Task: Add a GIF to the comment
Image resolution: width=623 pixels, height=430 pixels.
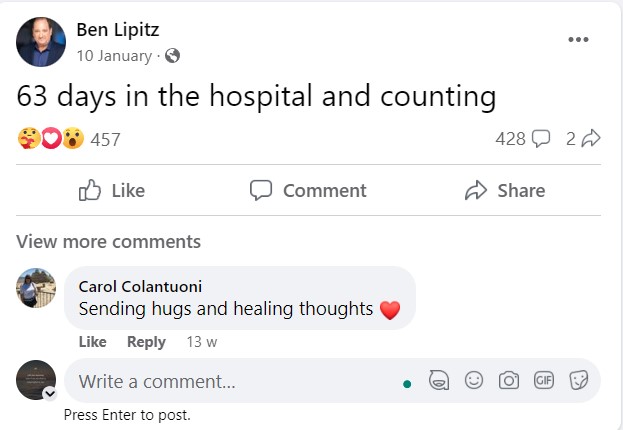Action: point(543,381)
